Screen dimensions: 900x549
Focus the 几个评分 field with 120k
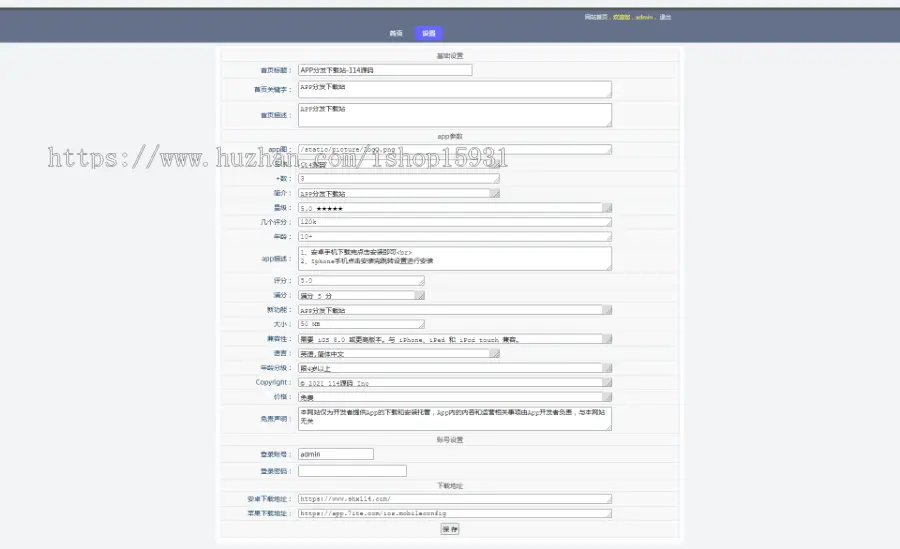pyautogui.click(x=455, y=222)
